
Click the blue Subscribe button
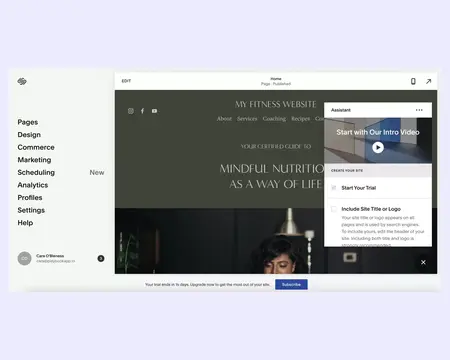point(291,284)
